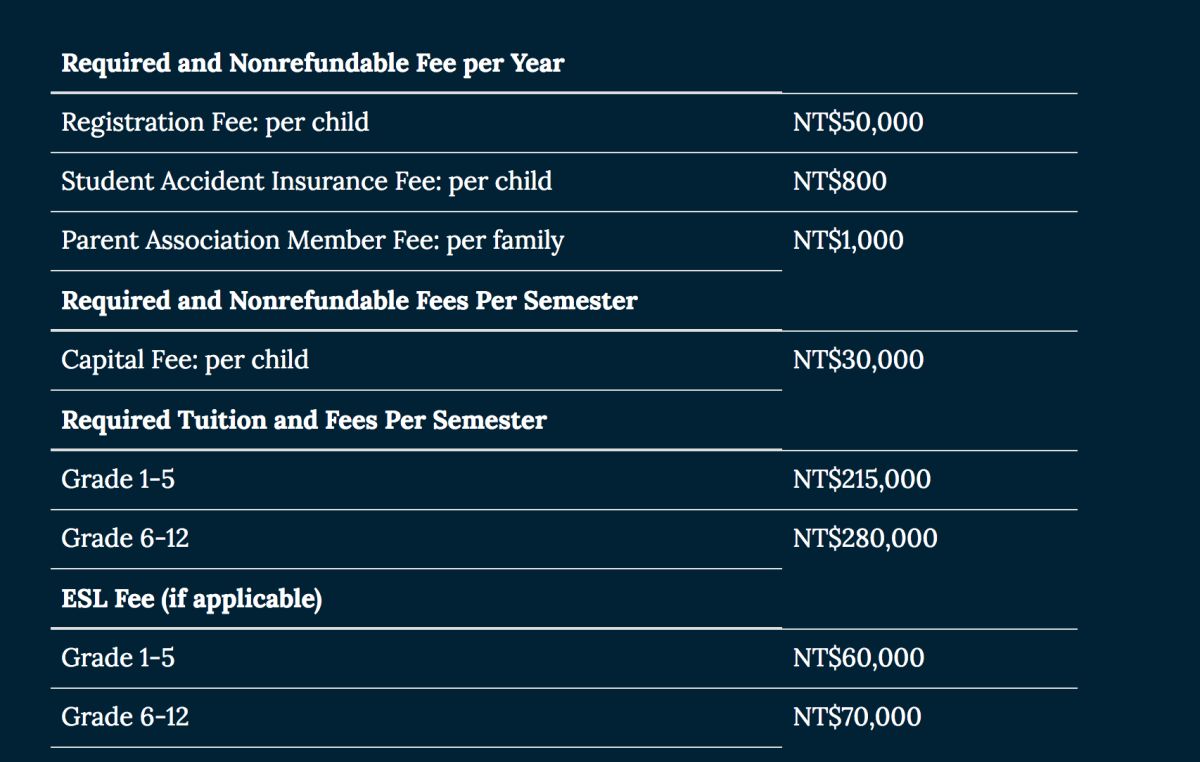Click the NT$70,000 ESL fee amount
This screenshot has height=762, width=1200.
point(857,717)
